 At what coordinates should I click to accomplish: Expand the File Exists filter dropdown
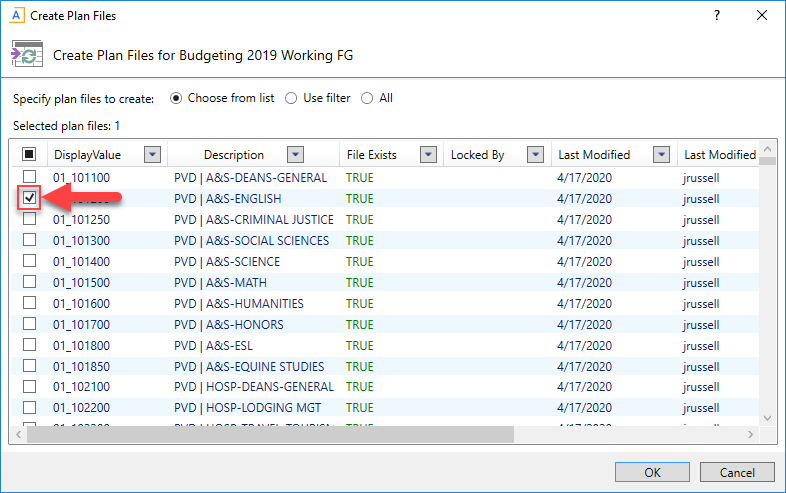point(428,155)
